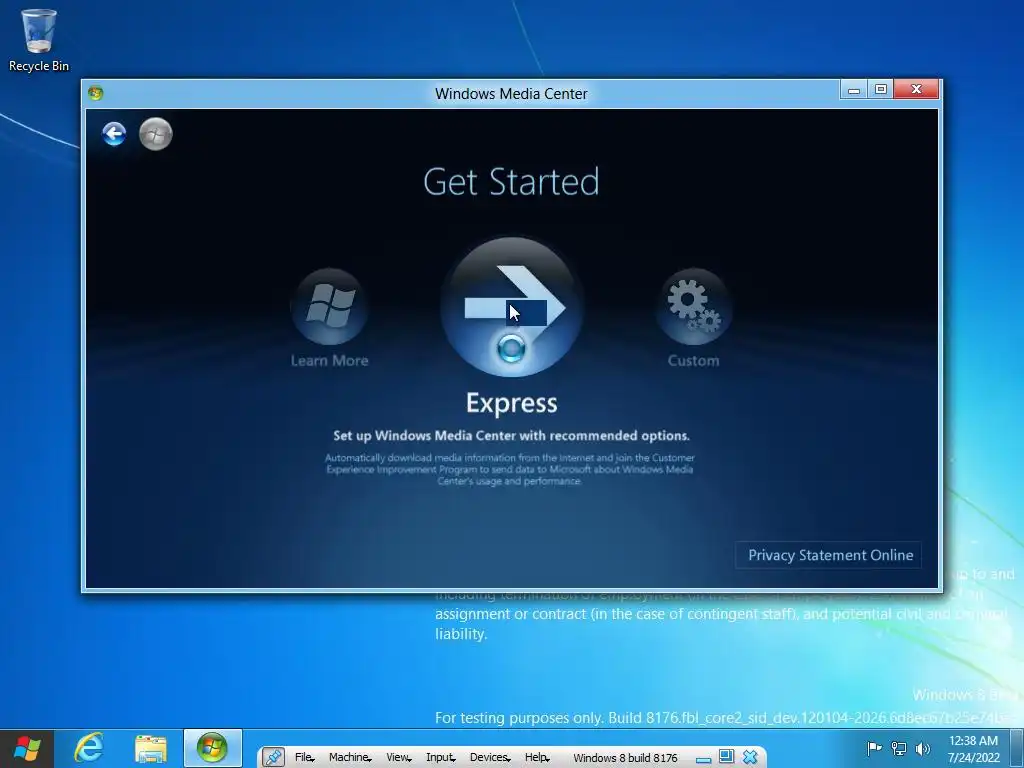Open the View menu in VM toolbar
1024x768 pixels.
(398, 757)
